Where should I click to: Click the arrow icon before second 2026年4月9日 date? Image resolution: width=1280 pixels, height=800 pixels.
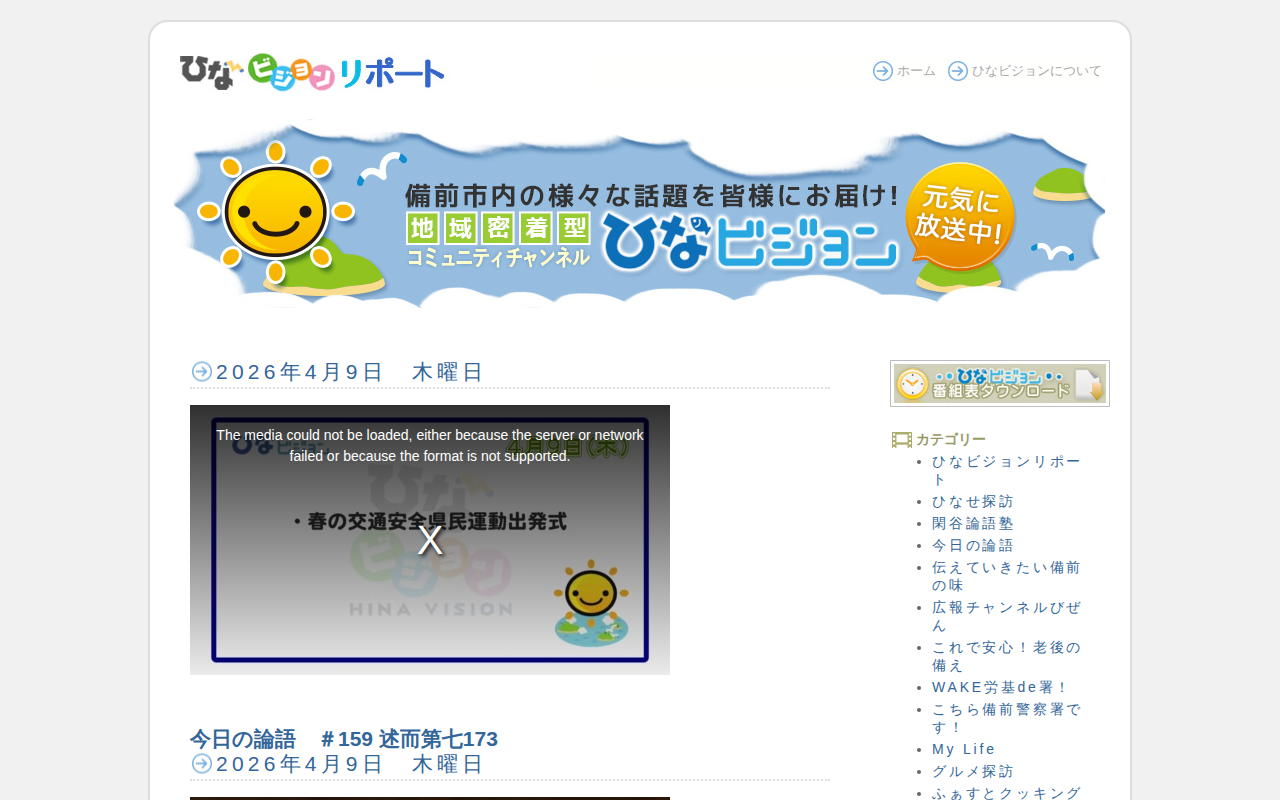click(x=201, y=764)
